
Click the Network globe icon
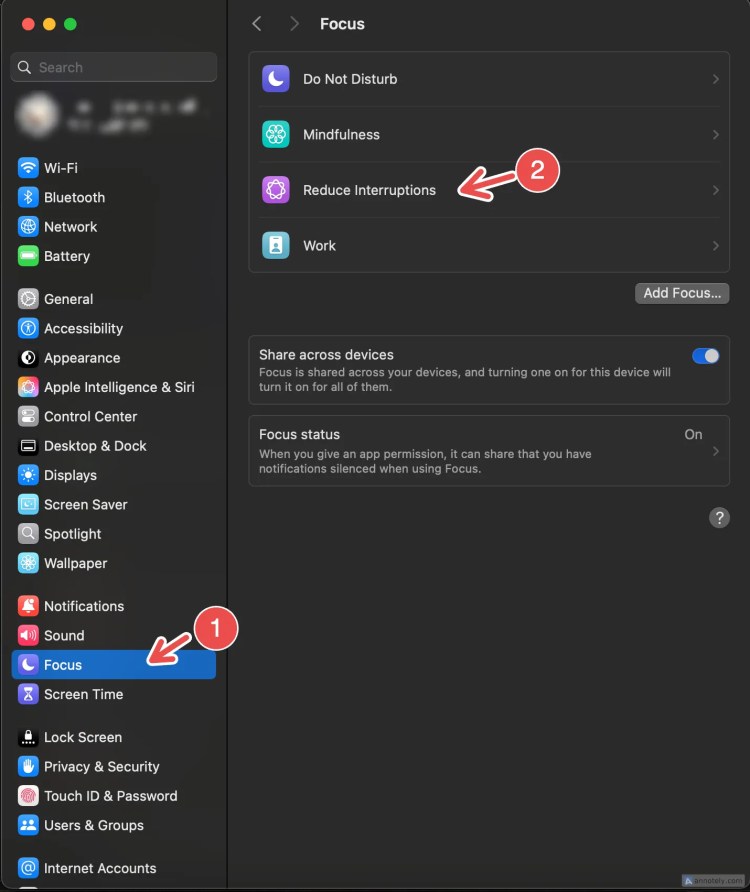click(x=28, y=226)
